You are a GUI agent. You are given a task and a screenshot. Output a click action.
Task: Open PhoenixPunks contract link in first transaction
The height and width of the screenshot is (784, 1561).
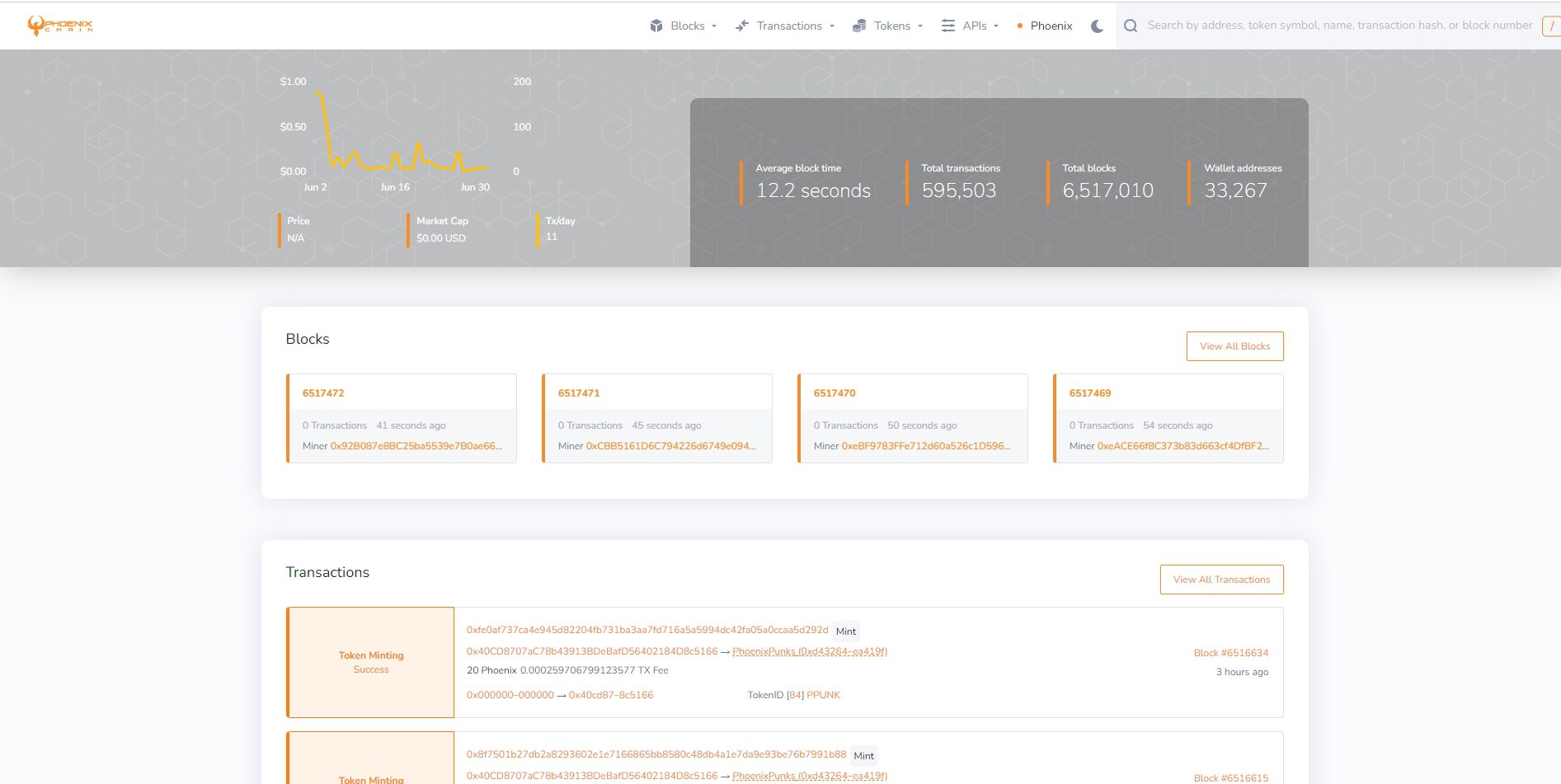(810, 651)
